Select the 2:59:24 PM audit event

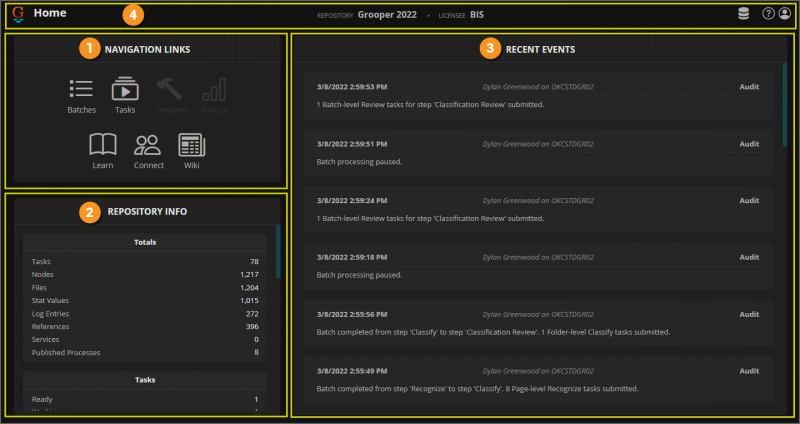click(x=538, y=210)
